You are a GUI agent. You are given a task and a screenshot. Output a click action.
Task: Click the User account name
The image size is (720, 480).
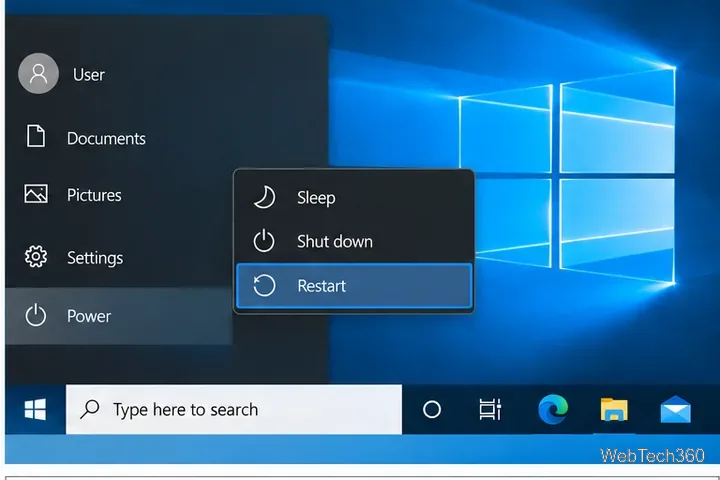pos(89,74)
